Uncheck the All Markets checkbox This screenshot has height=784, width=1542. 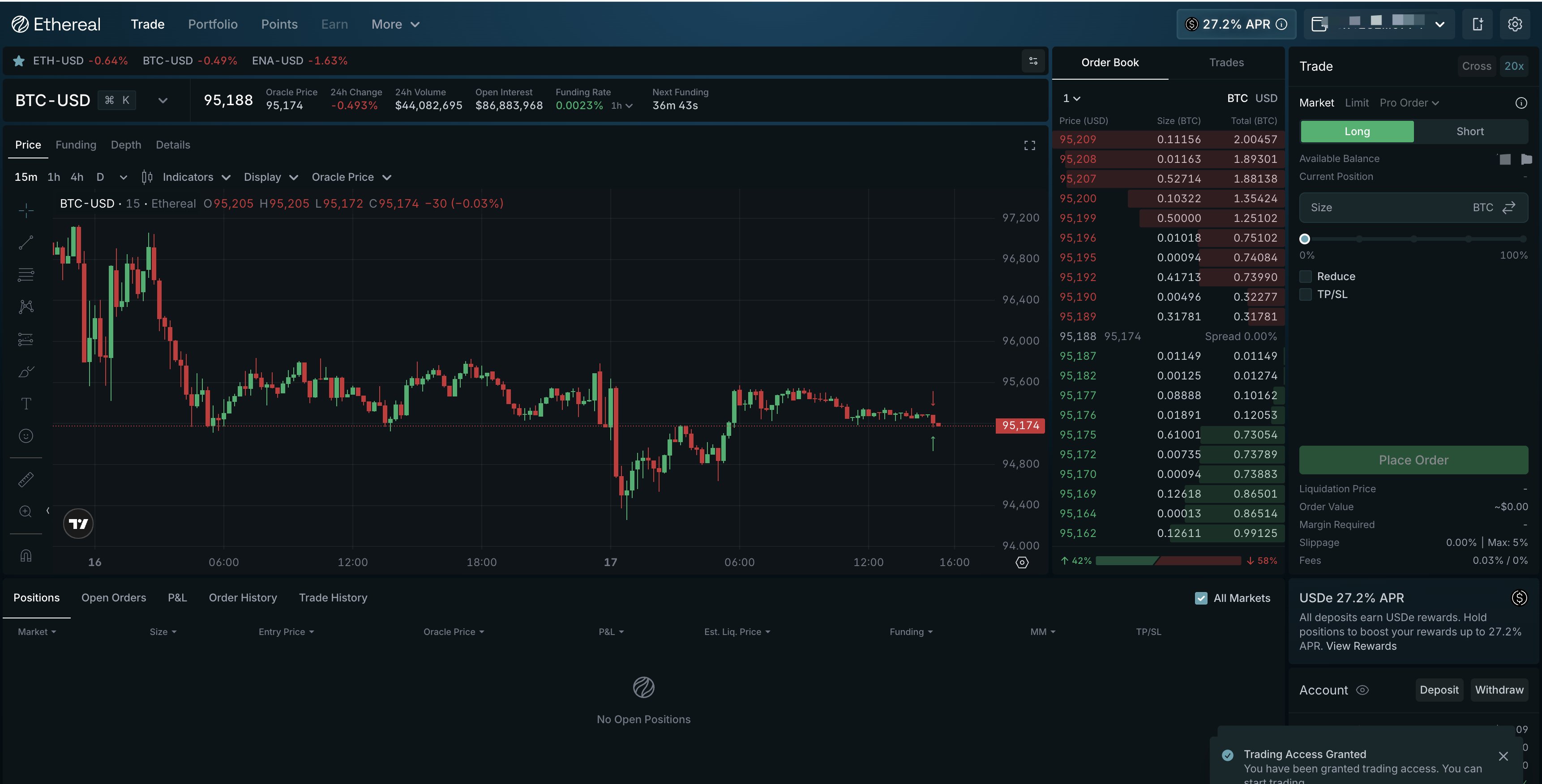coord(1201,598)
